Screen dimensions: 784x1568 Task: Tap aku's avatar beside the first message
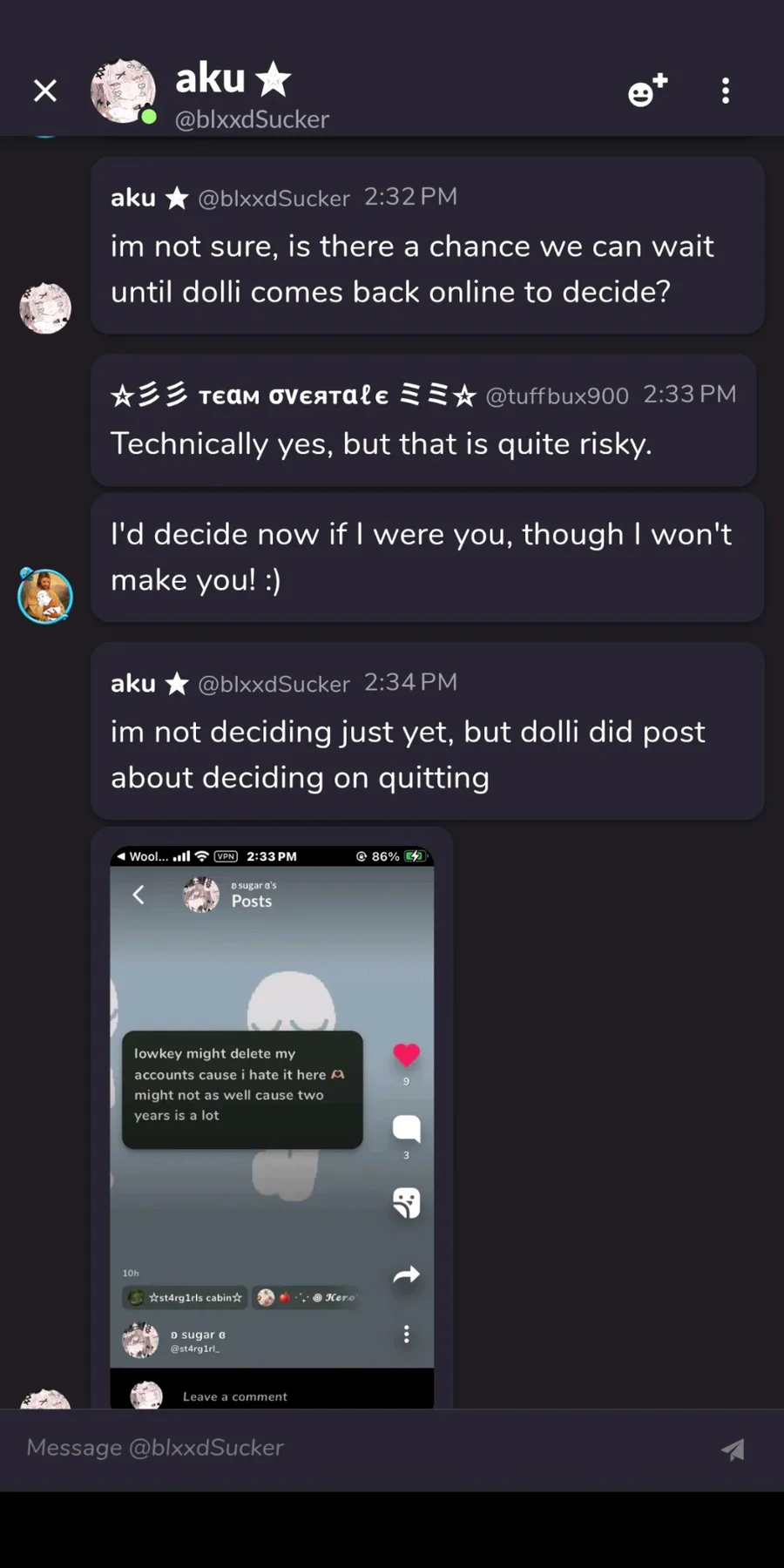(x=45, y=308)
